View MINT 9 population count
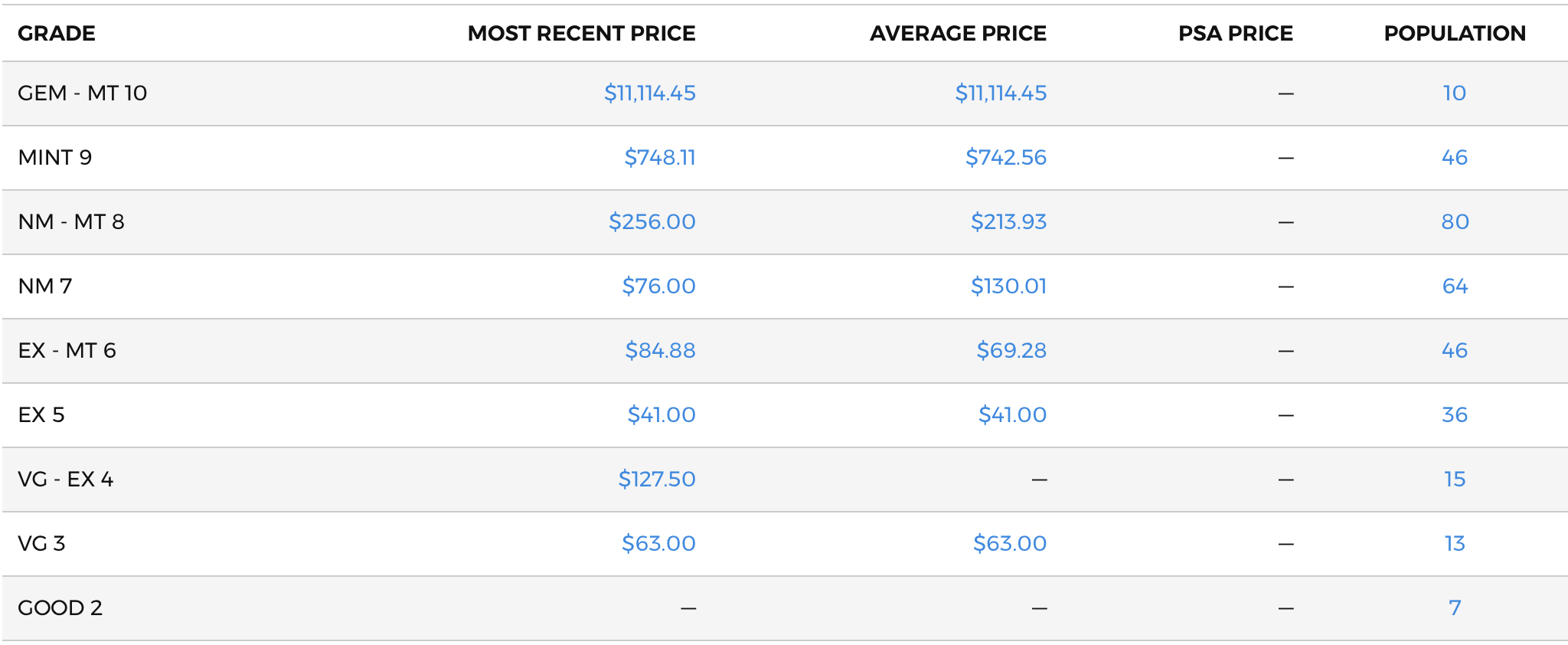The height and width of the screenshot is (645, 1568). click(x=1455, y=158)
